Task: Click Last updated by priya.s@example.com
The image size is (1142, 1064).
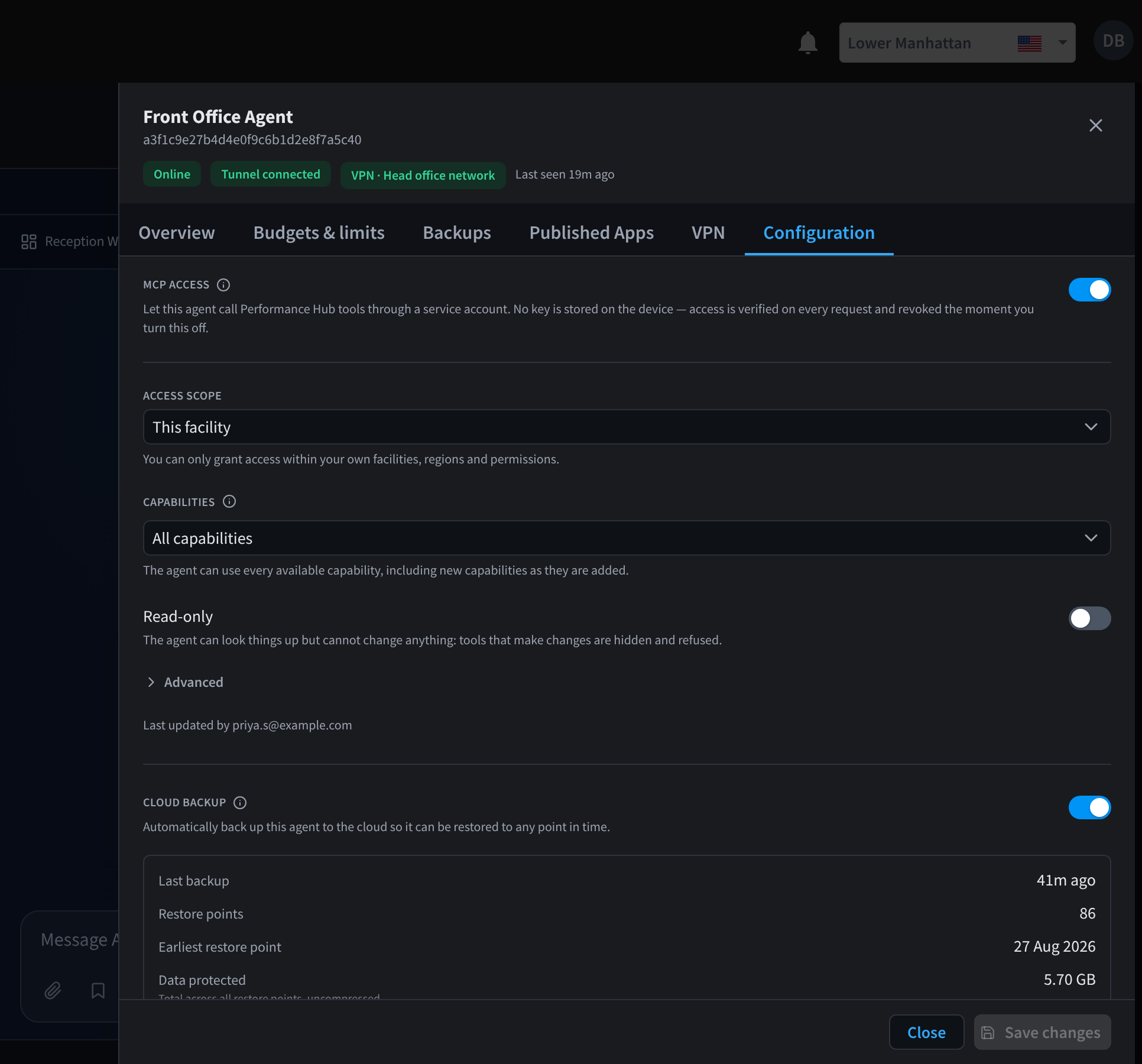Action: 248,725
